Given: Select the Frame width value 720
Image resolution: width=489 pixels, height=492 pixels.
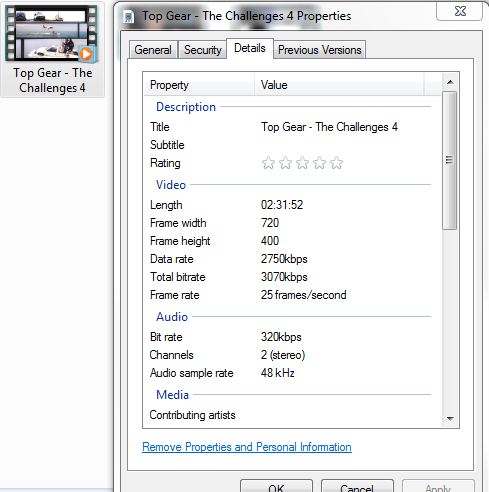Looking at the screenshot, I should [x=270, y=223].
